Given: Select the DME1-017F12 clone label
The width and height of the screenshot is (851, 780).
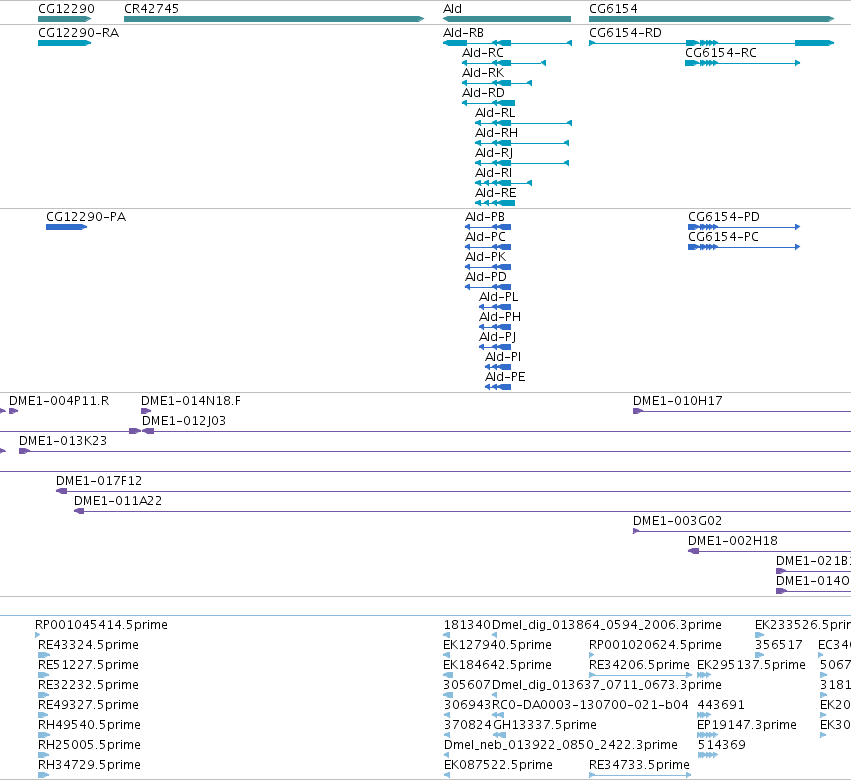Looking at the screenshot, I should 99,481.
